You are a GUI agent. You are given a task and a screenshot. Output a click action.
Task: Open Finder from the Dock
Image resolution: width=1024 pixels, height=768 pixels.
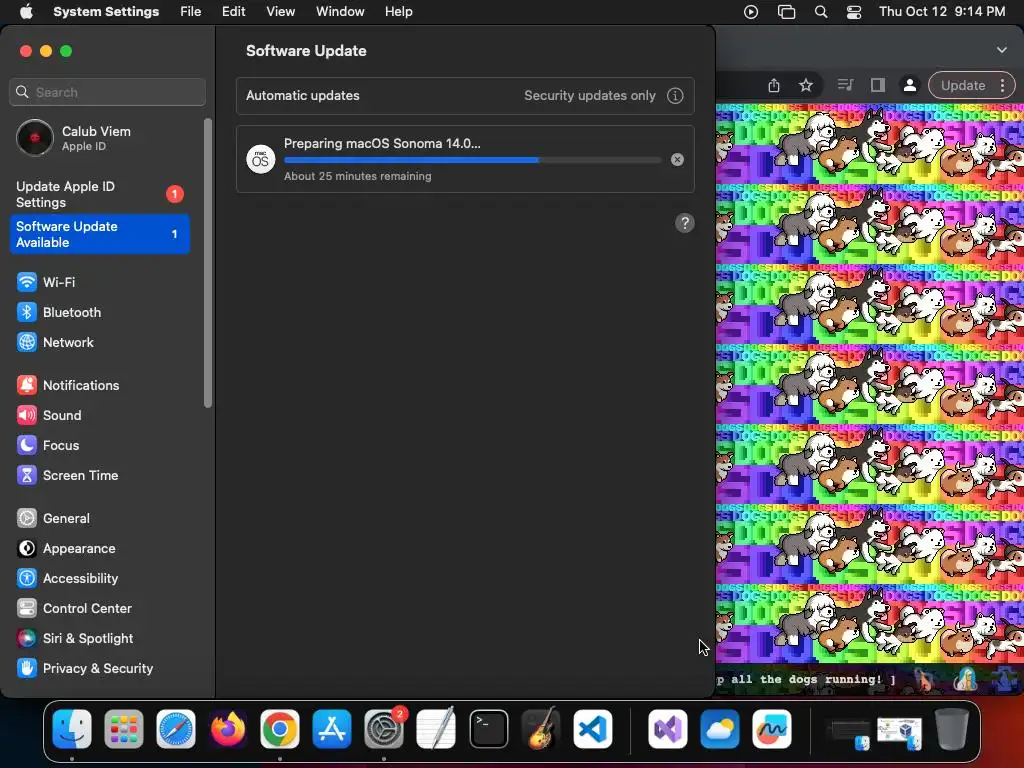coord(72,729)
